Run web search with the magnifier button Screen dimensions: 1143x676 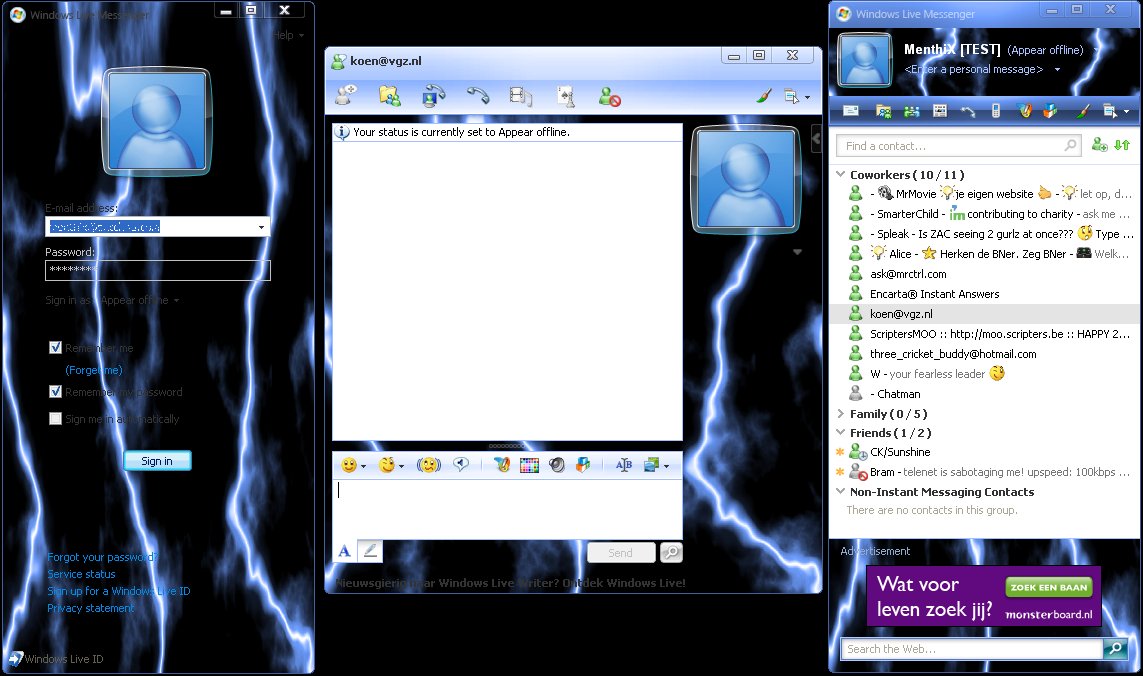pos(1115,648)
